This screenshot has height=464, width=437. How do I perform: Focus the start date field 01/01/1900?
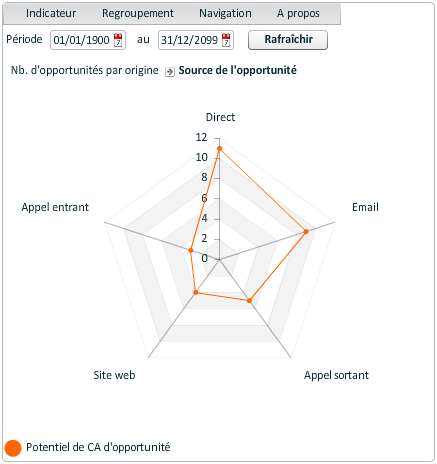click(x=88, y=40)
